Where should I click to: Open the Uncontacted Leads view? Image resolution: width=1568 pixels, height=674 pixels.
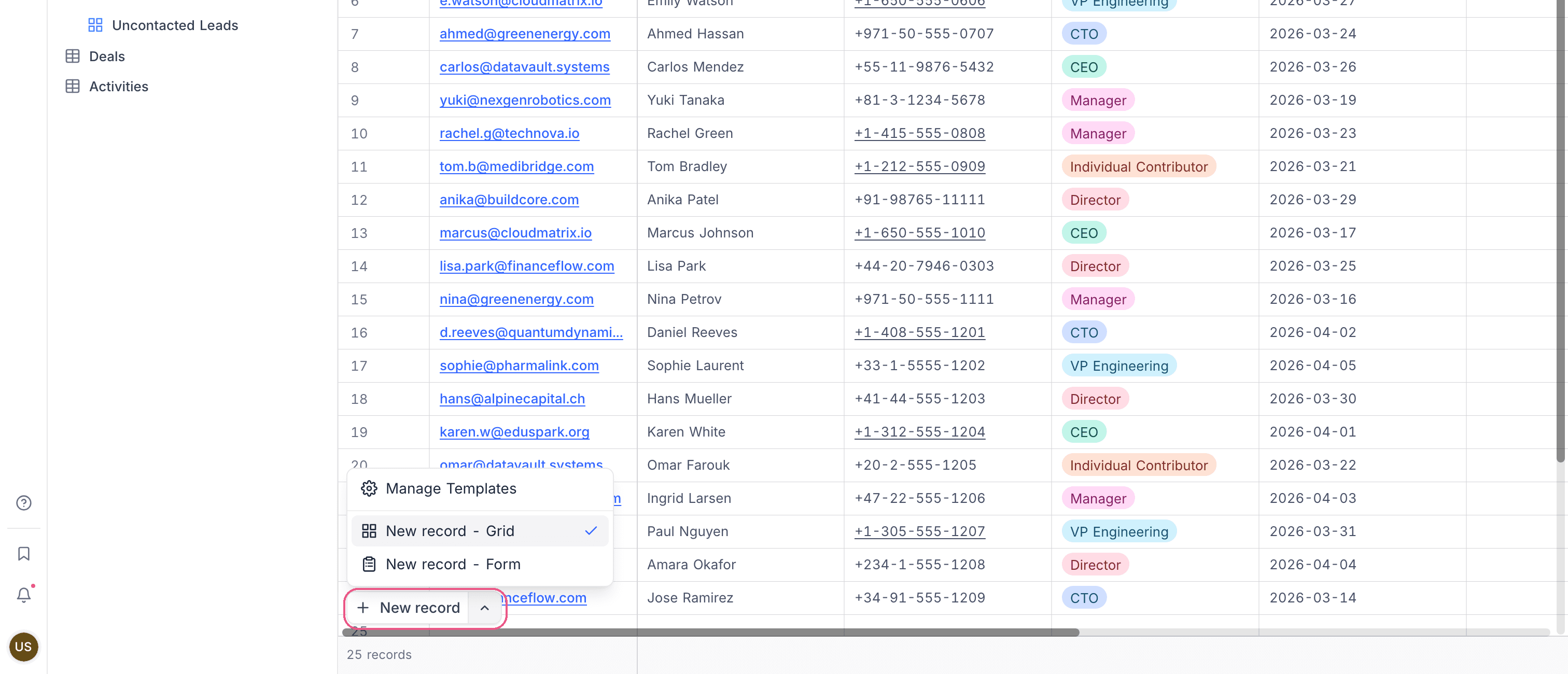175,25
